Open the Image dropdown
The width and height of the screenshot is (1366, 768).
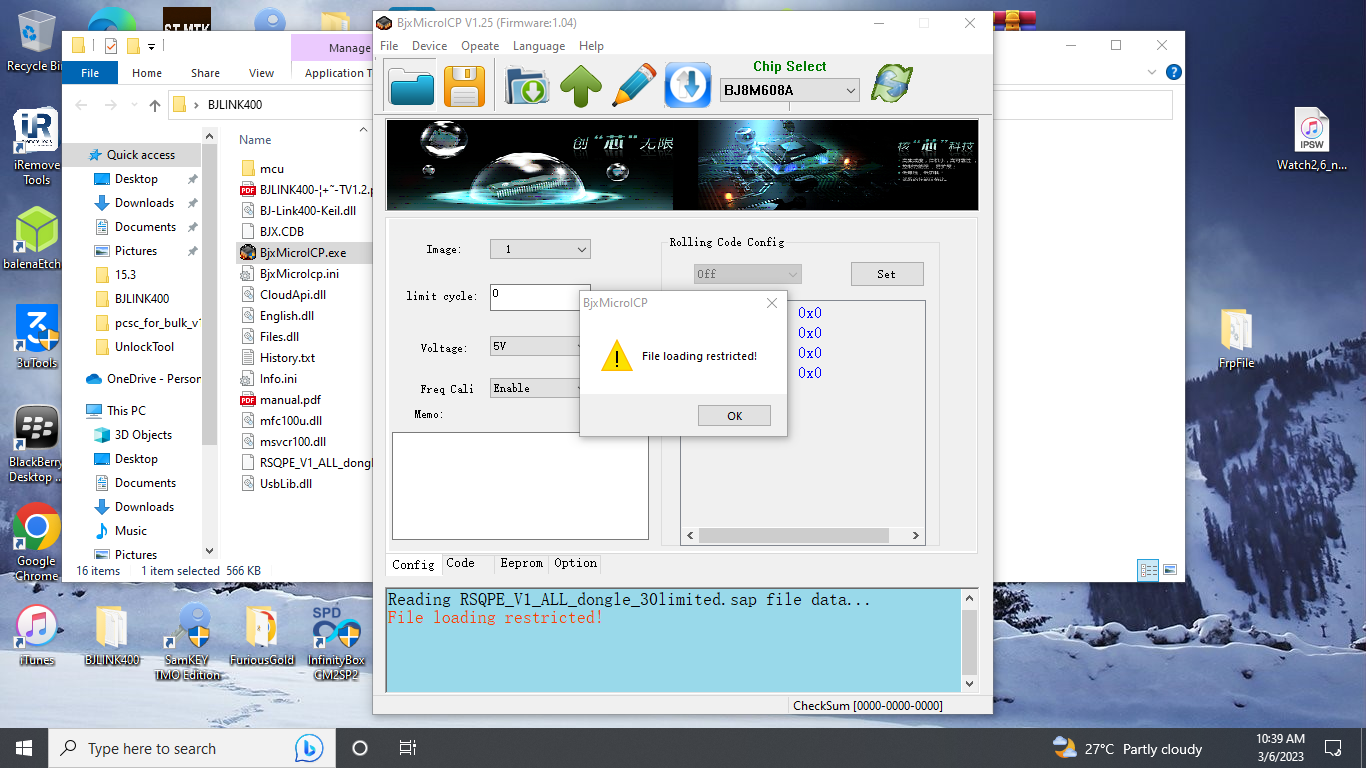coord(540,249)
